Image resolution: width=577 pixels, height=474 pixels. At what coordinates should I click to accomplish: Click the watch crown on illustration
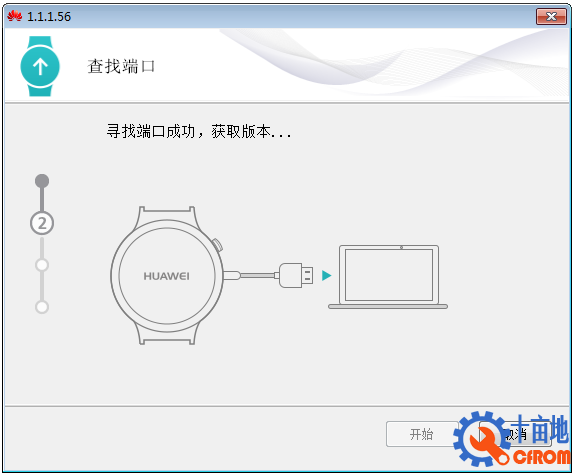pyautogui.click(x=217, y=245)
